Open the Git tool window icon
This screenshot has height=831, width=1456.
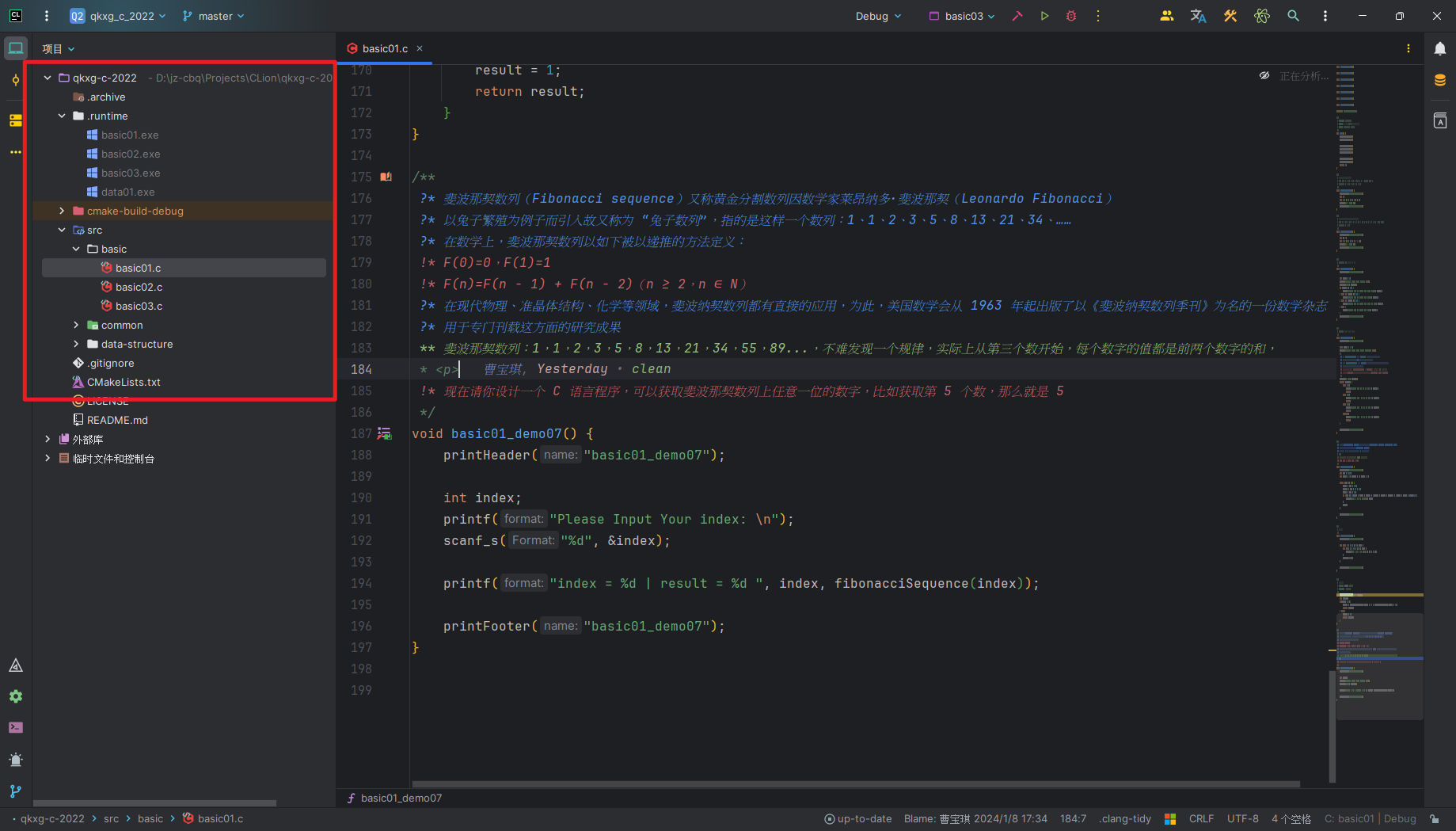coord(16,791)
